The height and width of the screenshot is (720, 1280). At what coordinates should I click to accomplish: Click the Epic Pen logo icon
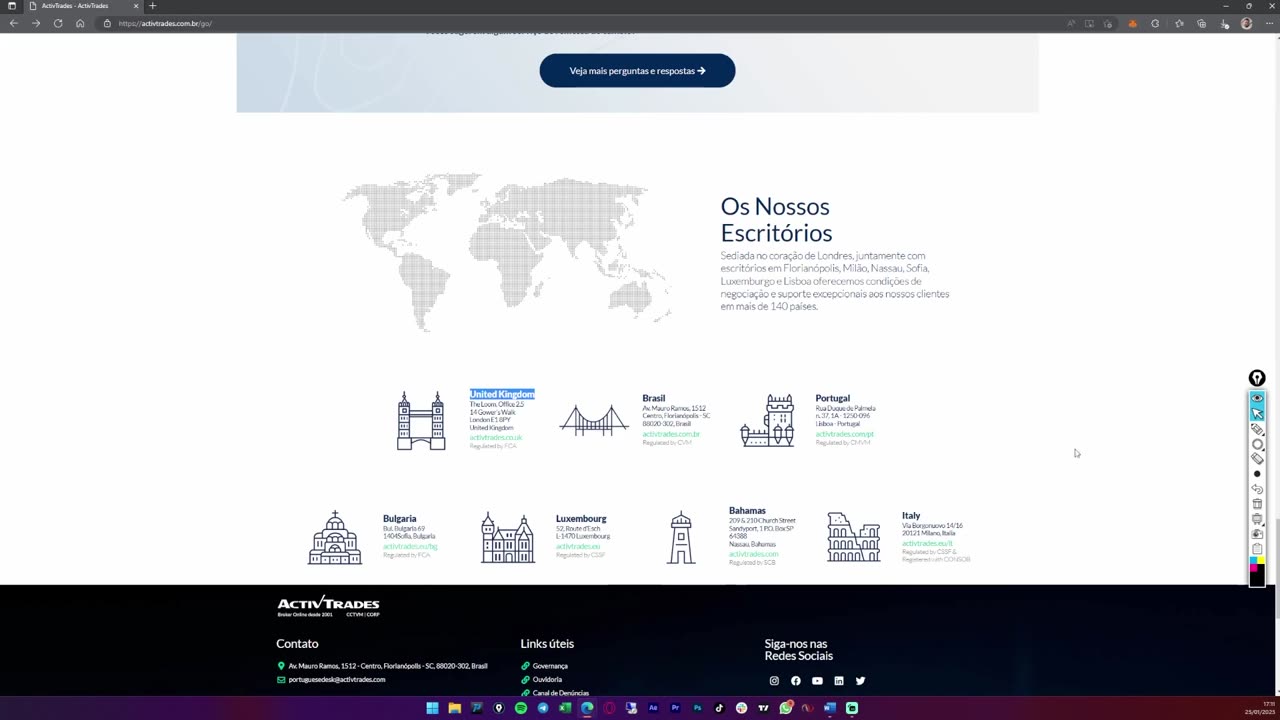[1257, 378]
